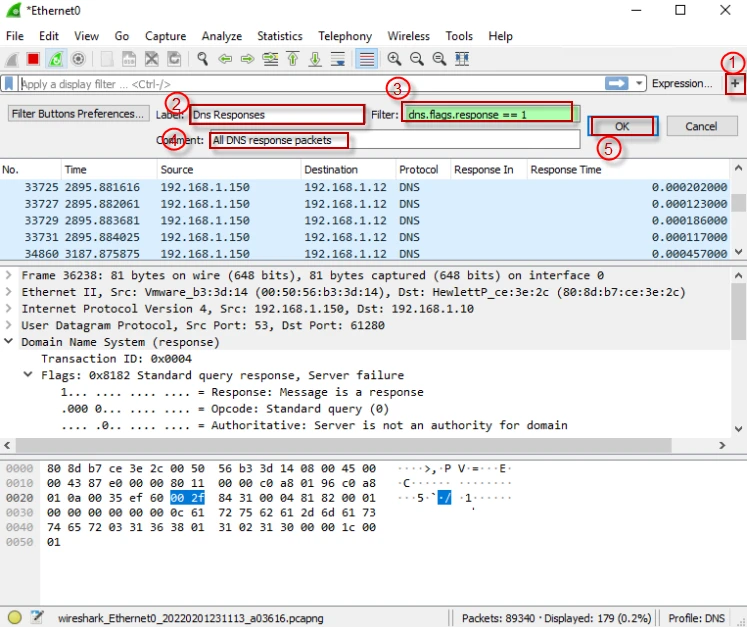The image size is (747, 627).
Task: Restart the current capture
Action: (x=56, y=59)
